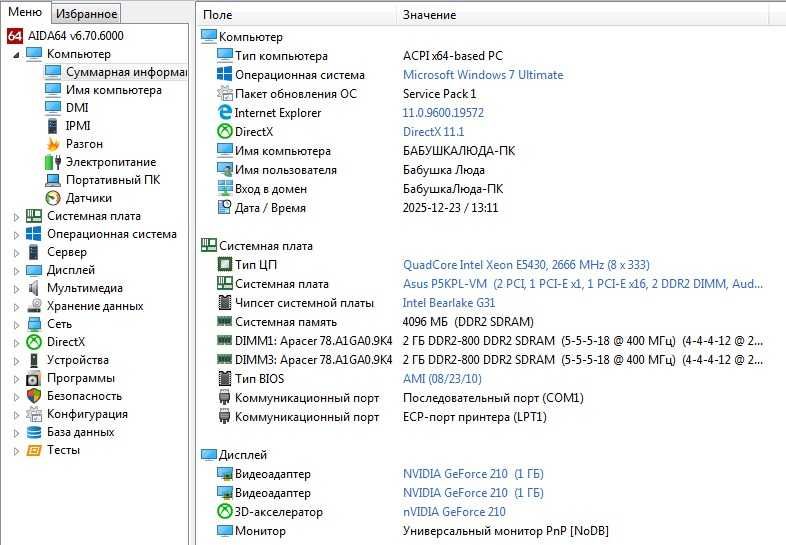Expand the Сеть tree node

16,324
